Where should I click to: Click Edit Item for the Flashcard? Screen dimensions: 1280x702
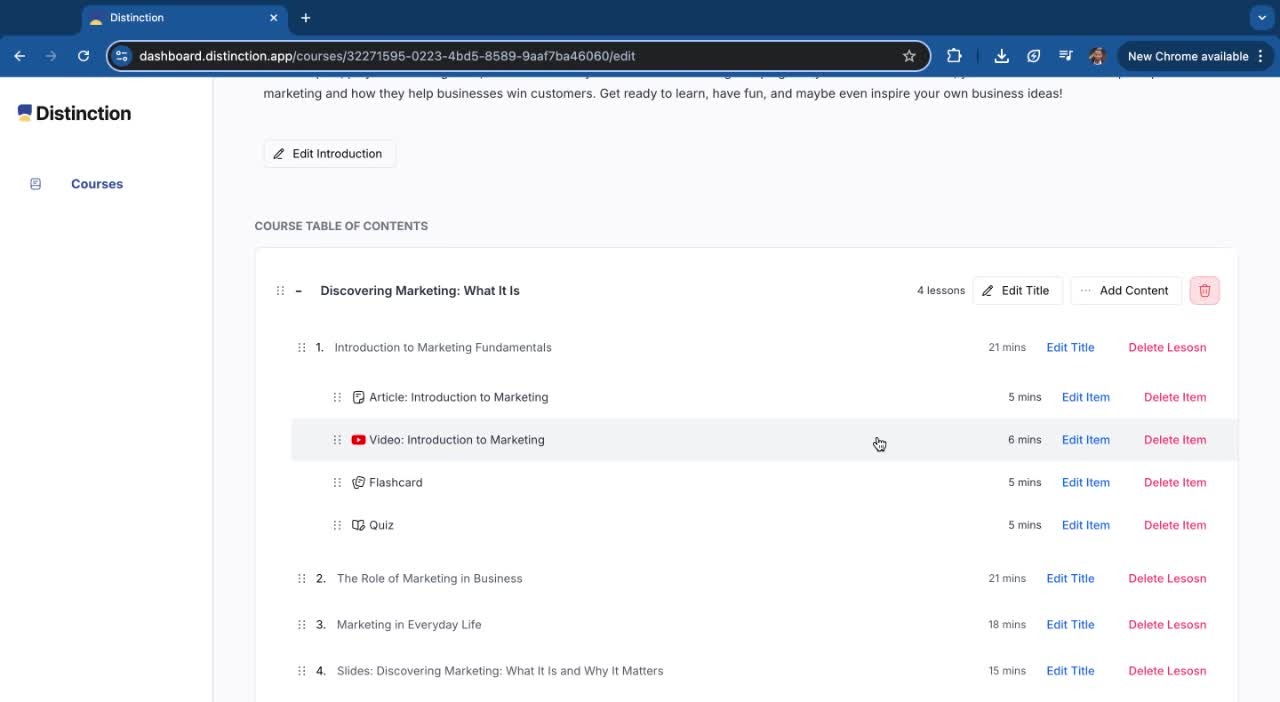(x=1085, y=483)
